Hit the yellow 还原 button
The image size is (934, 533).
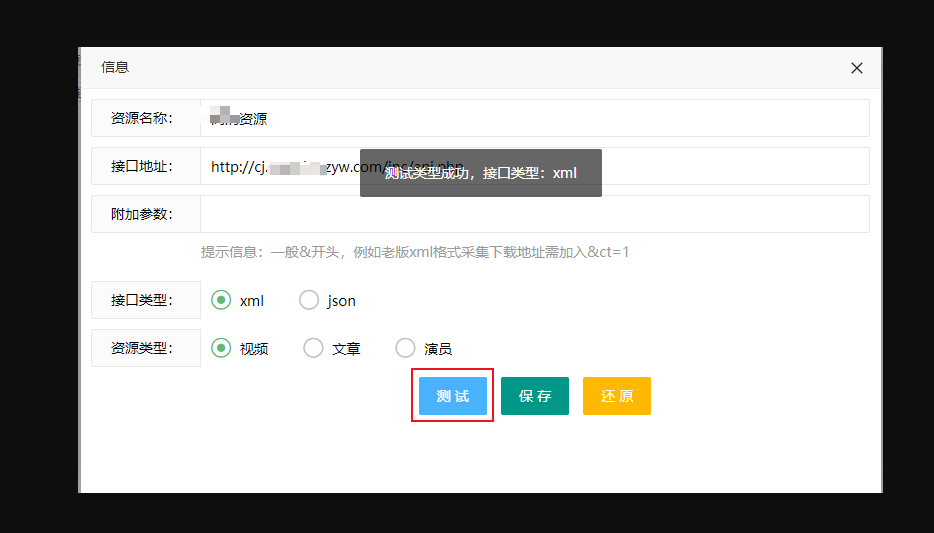point(617,396)
